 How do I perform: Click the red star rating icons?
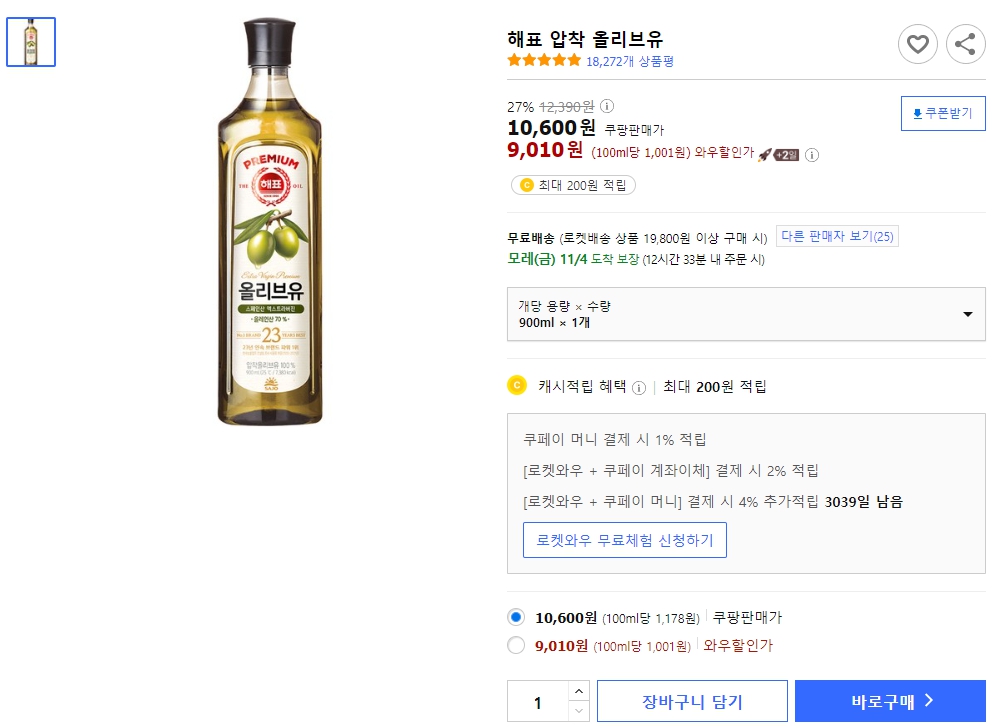pos(542,60)
